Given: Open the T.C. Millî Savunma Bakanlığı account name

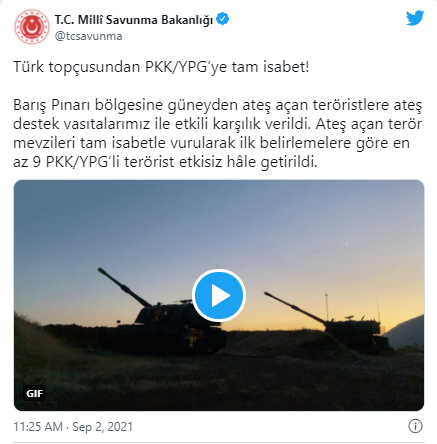Looking at the screenshot, I should [134, 19].
